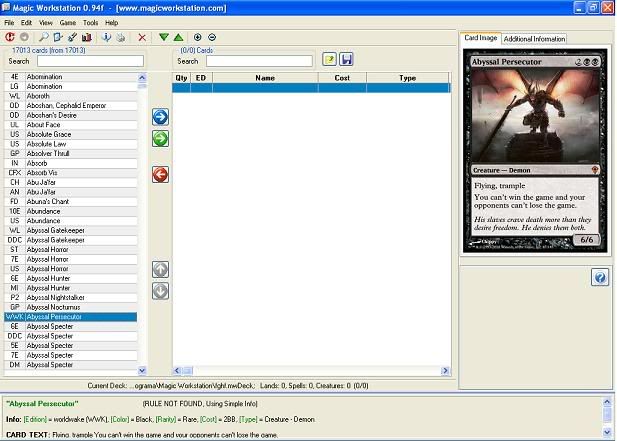Sort deck by Name column header

point(265,78)
